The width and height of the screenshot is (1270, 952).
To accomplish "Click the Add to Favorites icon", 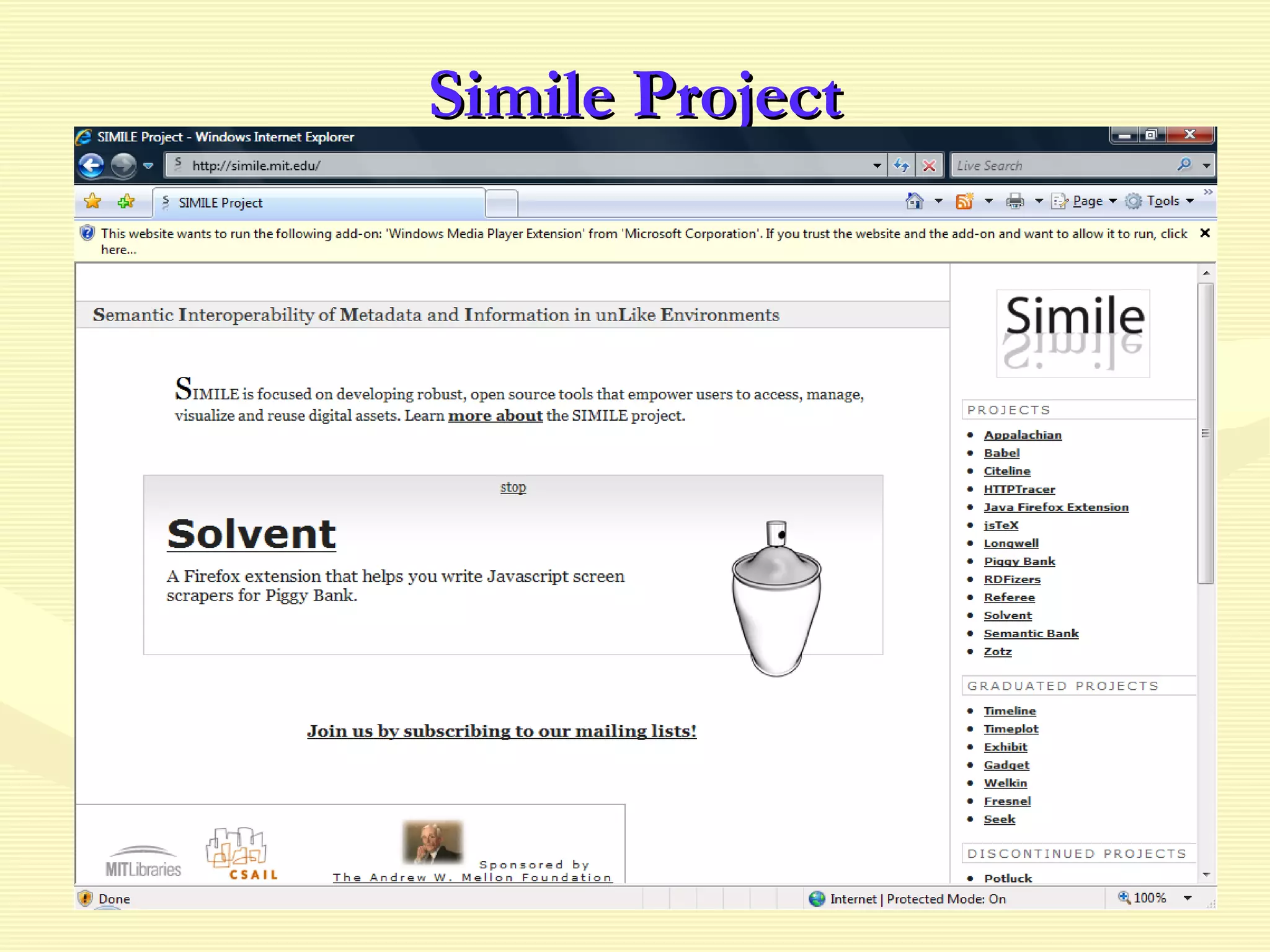I will tap(127, 201).
